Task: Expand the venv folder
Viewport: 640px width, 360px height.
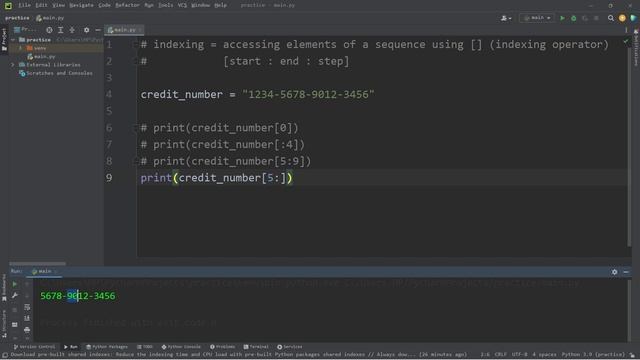Action: (x=20, y=48)
